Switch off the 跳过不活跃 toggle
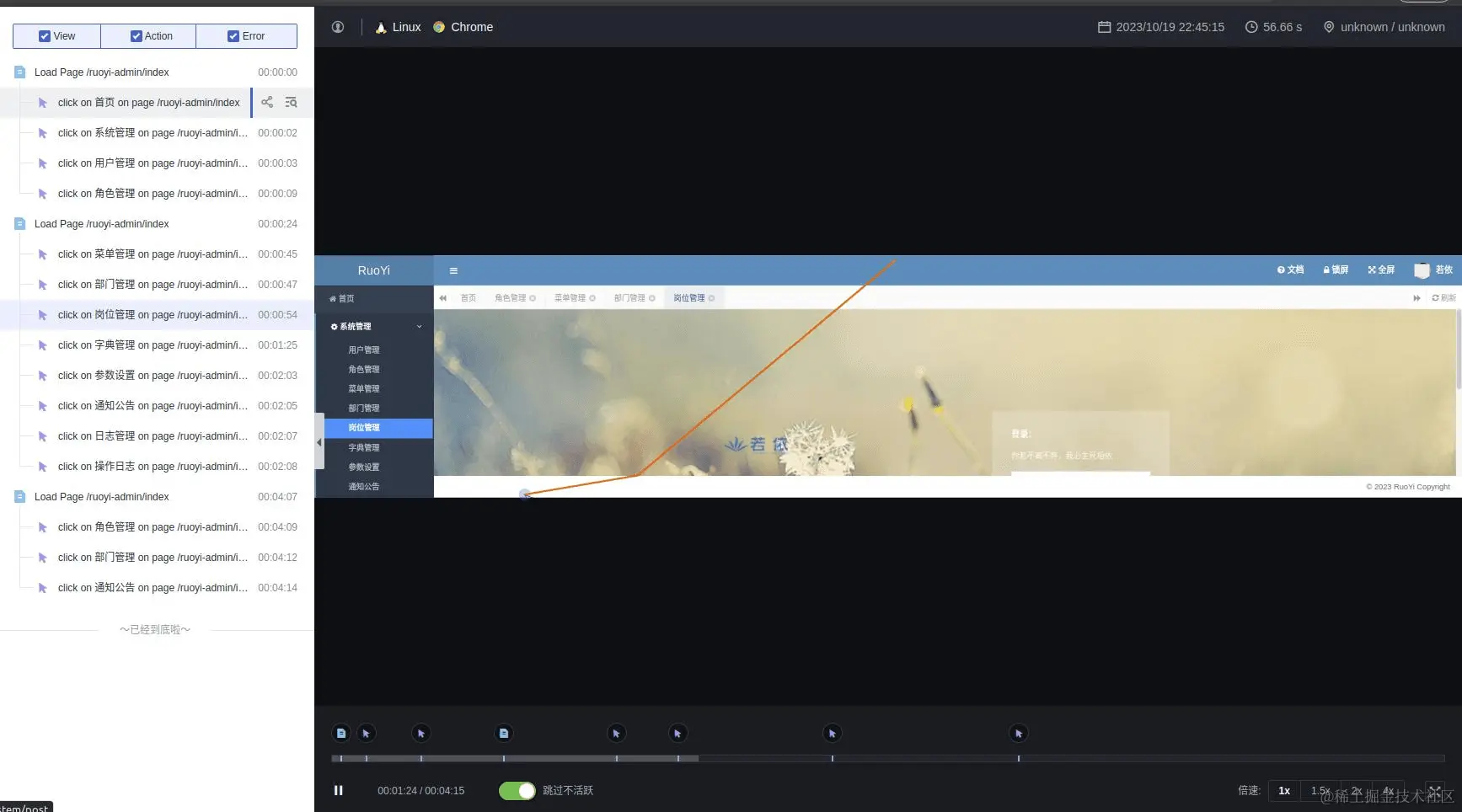Viewport: 1462px width, 812px height. coord(517,791)
